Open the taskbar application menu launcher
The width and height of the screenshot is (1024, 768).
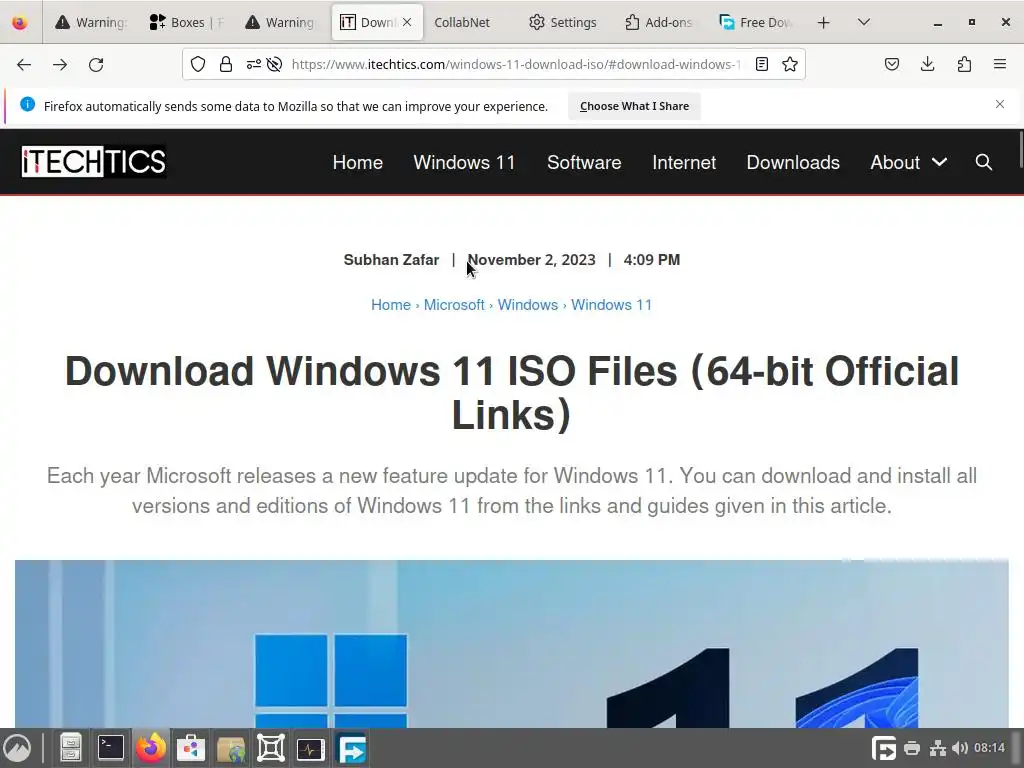pyautogui.click(x=18, y=748)
